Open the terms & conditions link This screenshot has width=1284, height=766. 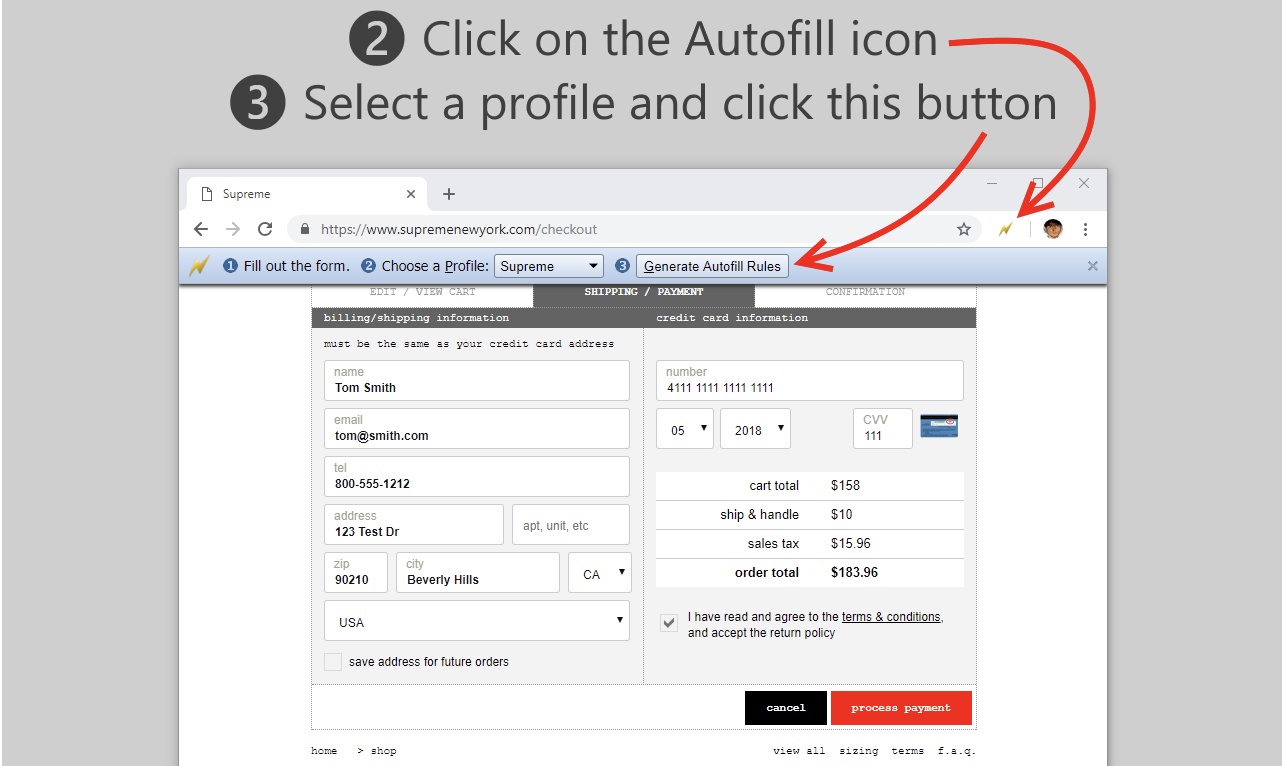pos(891,617)
